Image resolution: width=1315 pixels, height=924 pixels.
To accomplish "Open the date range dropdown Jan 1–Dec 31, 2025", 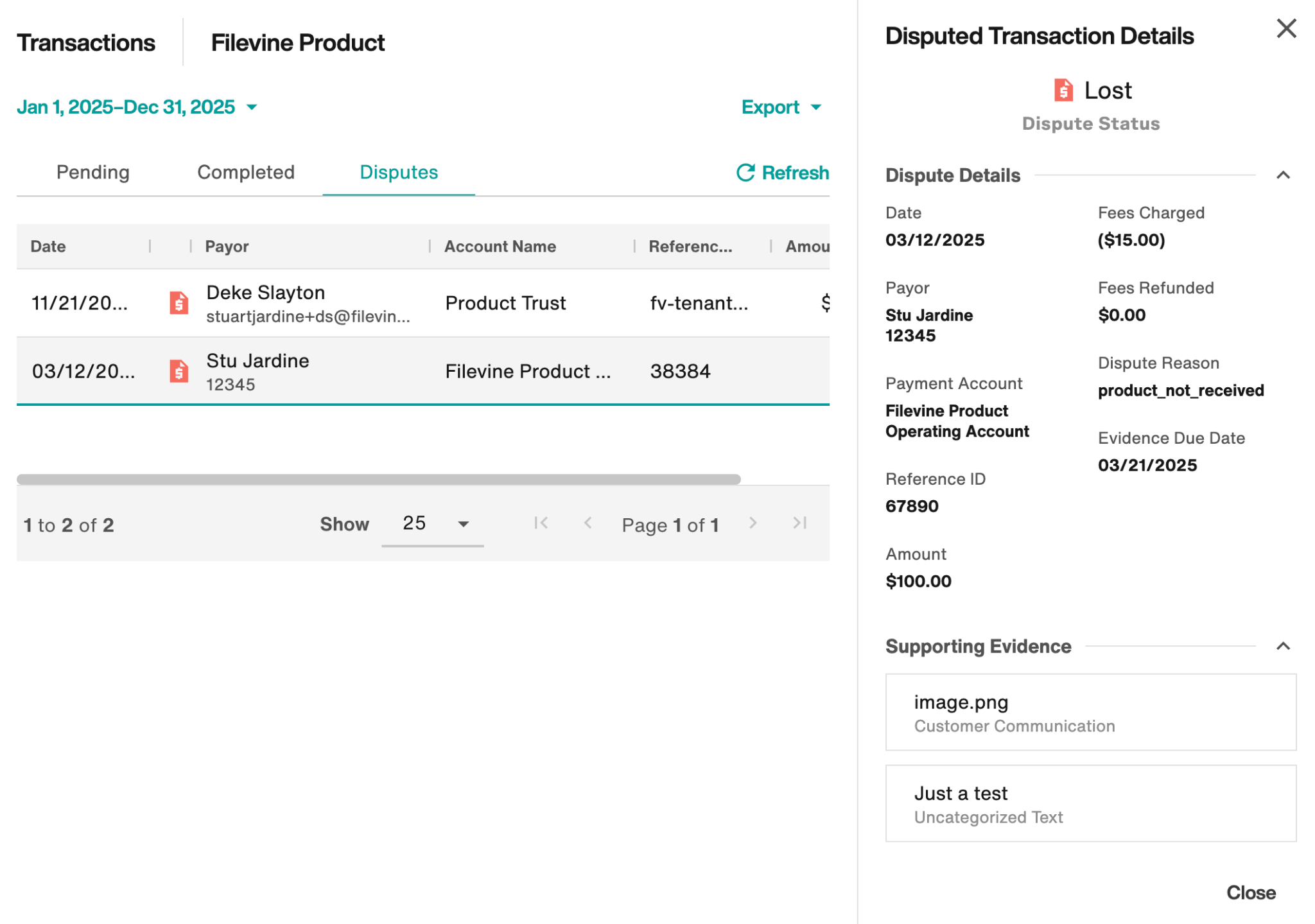I will [137, 107].
